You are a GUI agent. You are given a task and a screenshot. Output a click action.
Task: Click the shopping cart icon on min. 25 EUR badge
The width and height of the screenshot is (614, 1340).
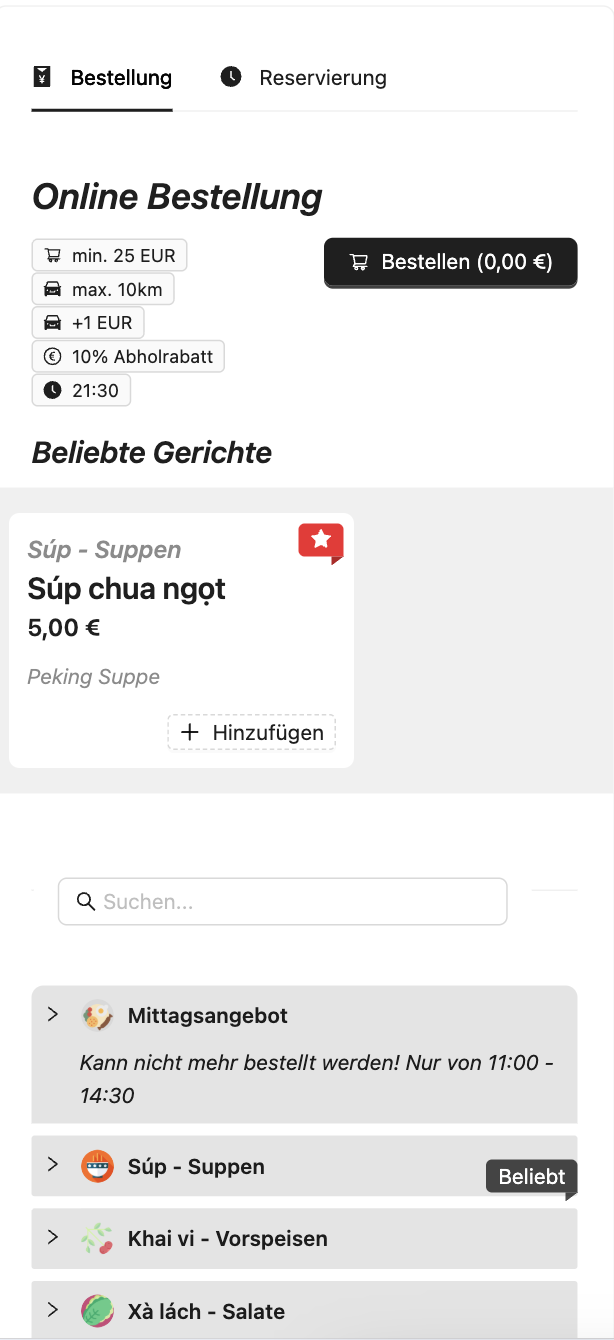[57, 255]
